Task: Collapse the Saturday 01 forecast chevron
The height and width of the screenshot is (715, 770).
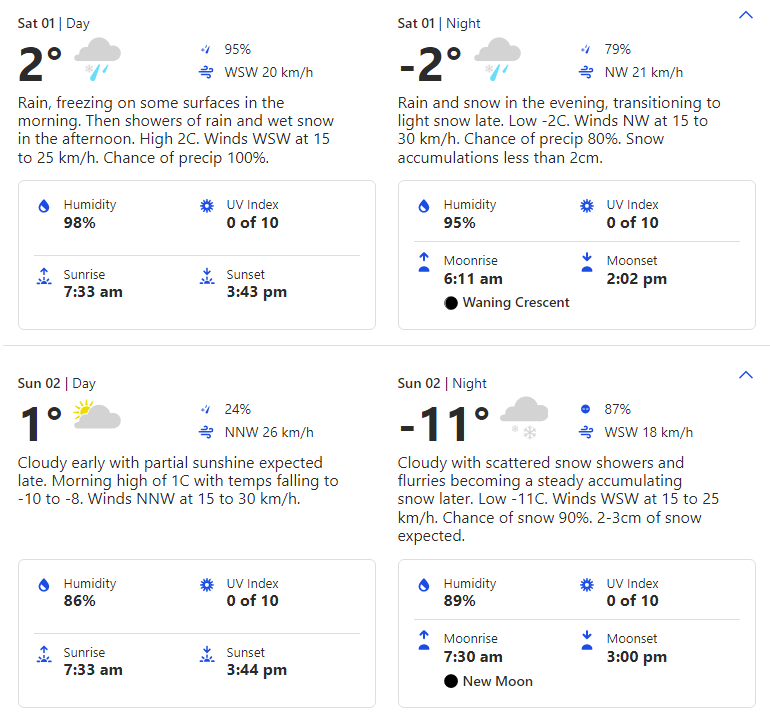Action: 745,15
